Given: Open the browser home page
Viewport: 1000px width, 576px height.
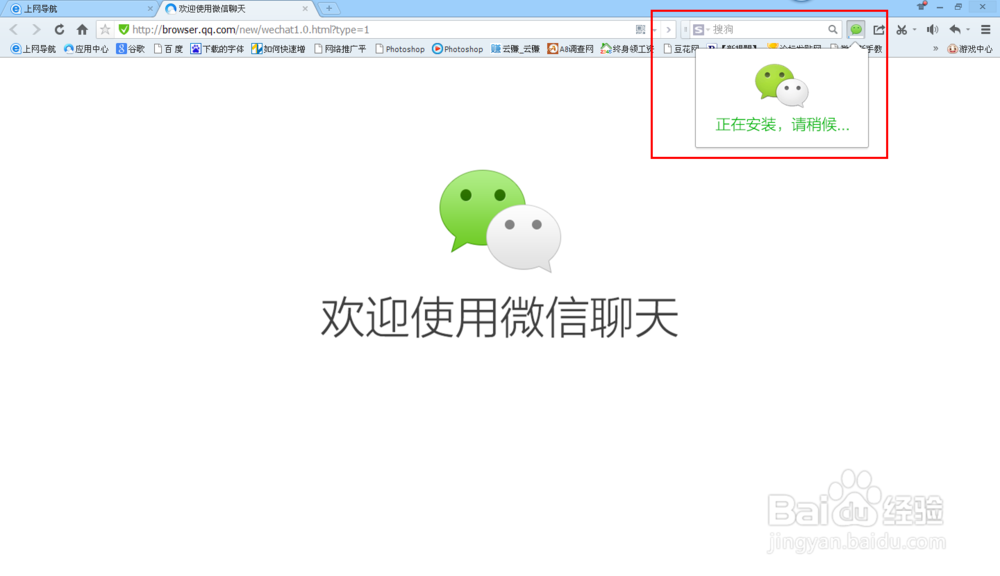Looking at the screenshot, I should pyautogui.click(x=82, y=29).
